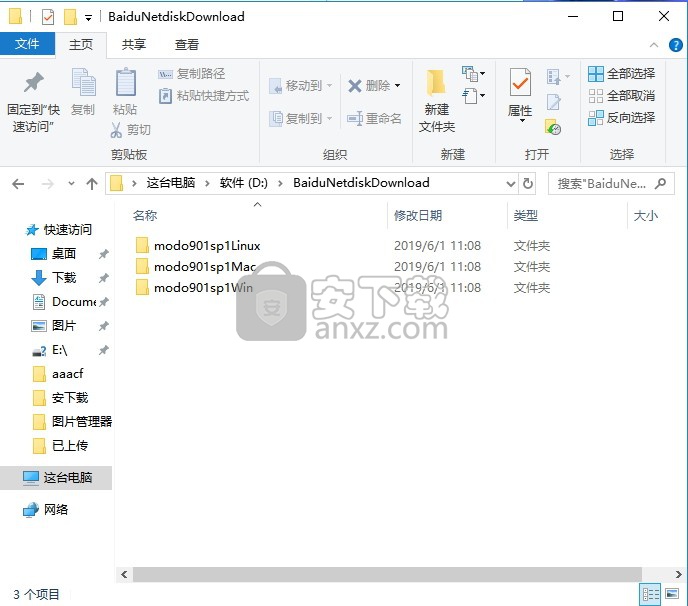Select all (全部选择) items
688x606 pixels.
(622, 74)
